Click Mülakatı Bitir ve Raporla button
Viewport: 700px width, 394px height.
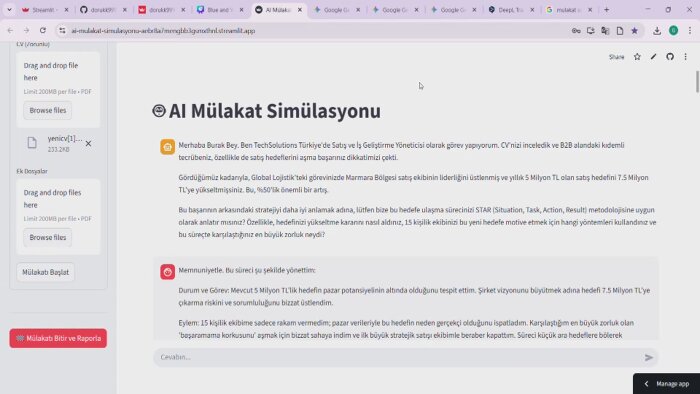click(58, 338)
